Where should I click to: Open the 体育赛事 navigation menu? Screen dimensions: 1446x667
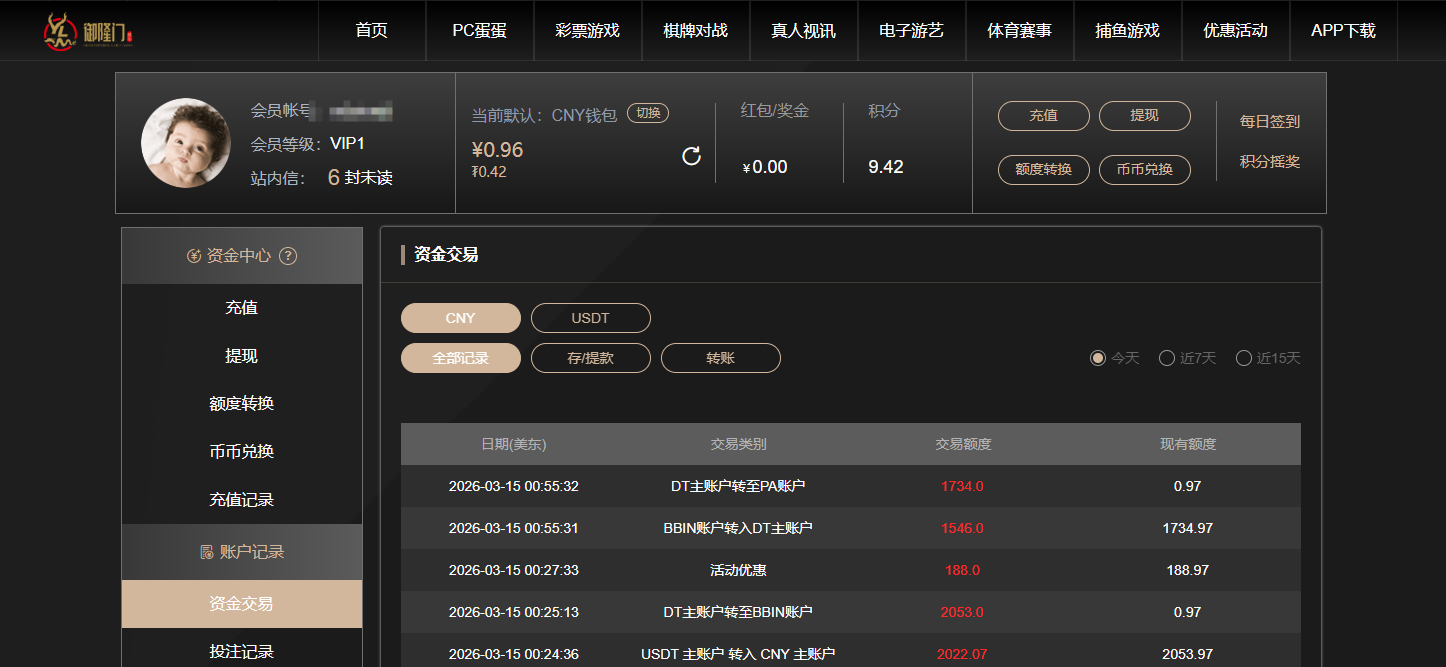1019,31
